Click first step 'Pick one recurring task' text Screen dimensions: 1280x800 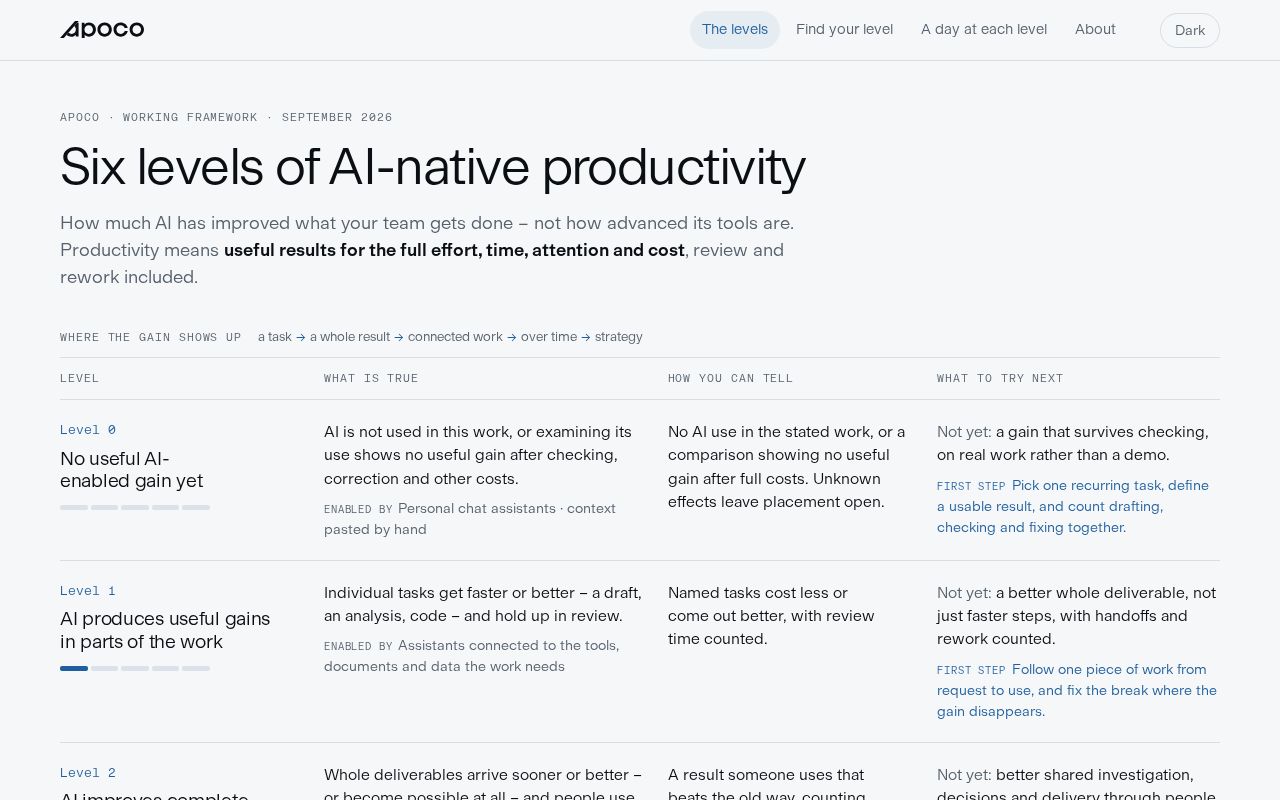tap(1073, 506)
